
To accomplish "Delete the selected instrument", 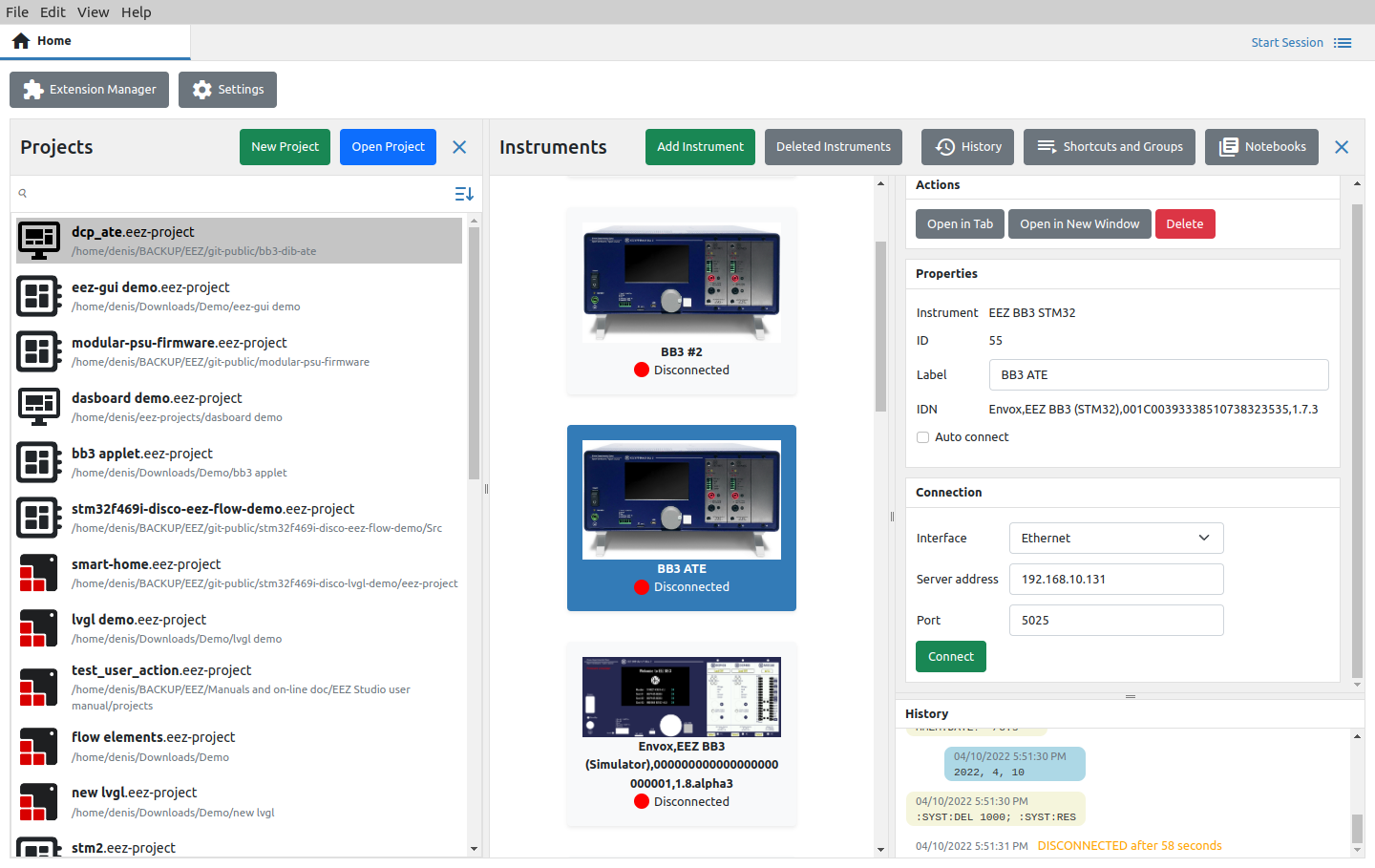I will click(x=1185, y=223).
